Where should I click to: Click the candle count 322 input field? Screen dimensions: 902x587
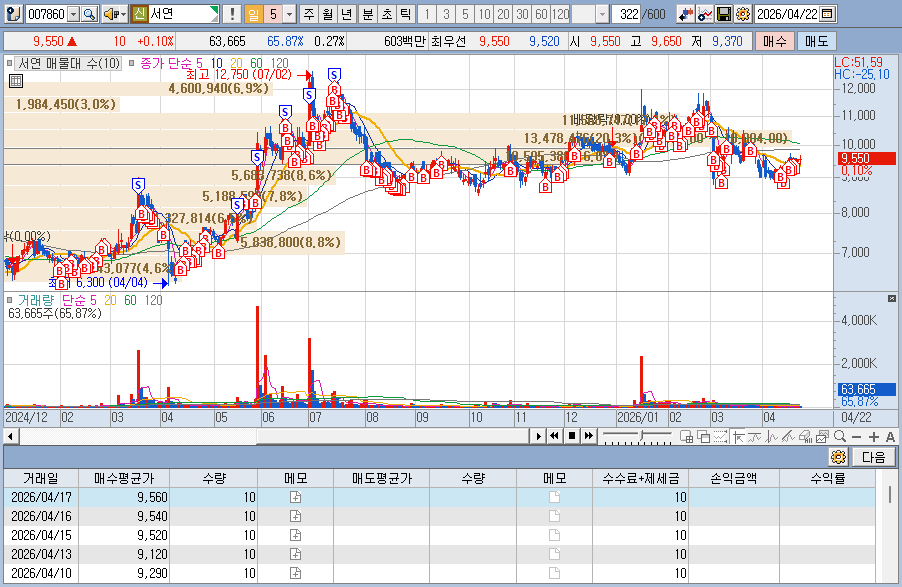(626, 14)
